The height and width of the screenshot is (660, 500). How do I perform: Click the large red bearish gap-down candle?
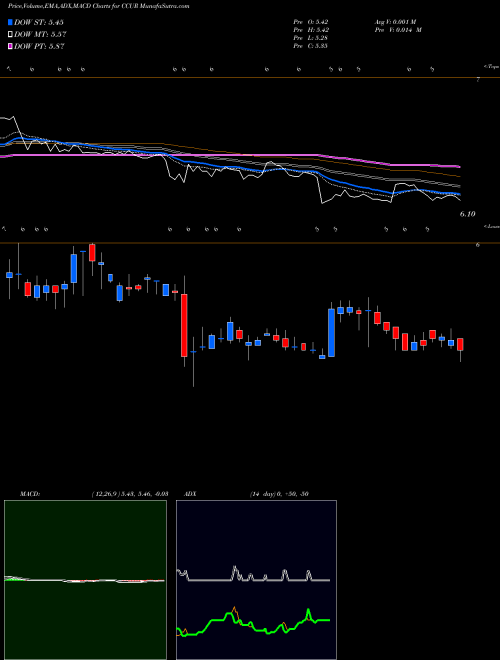point(184,325)
